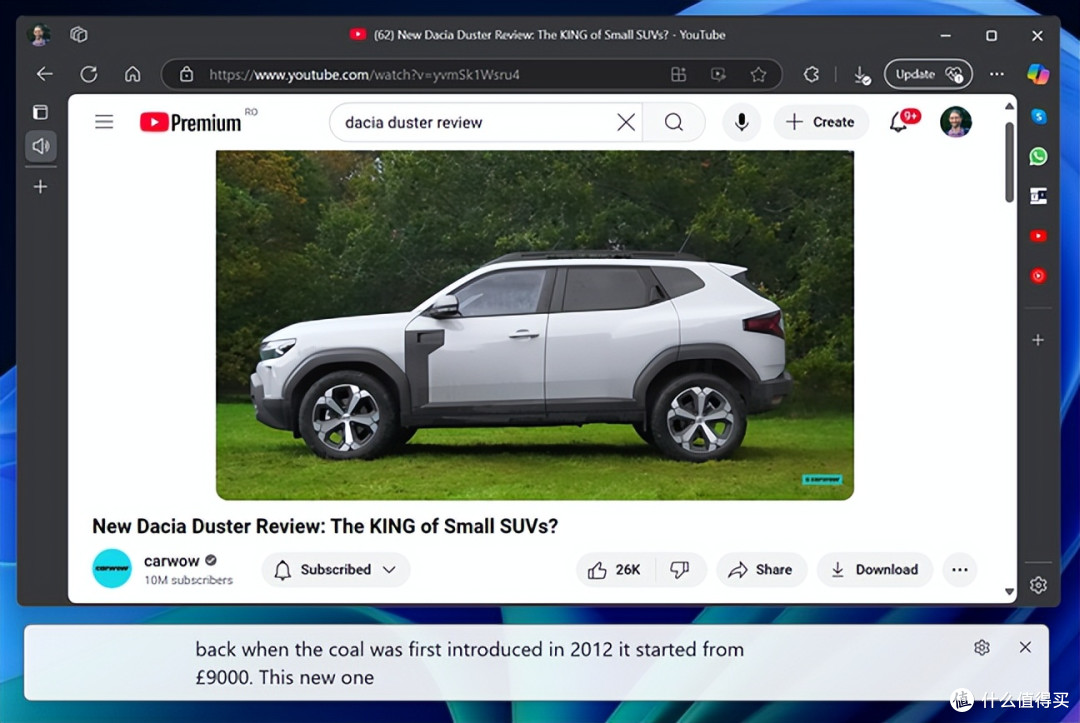This screenshot has height=723, width=1080.
Task: Select the tab playing audio in sidebar
Action: 41,146
